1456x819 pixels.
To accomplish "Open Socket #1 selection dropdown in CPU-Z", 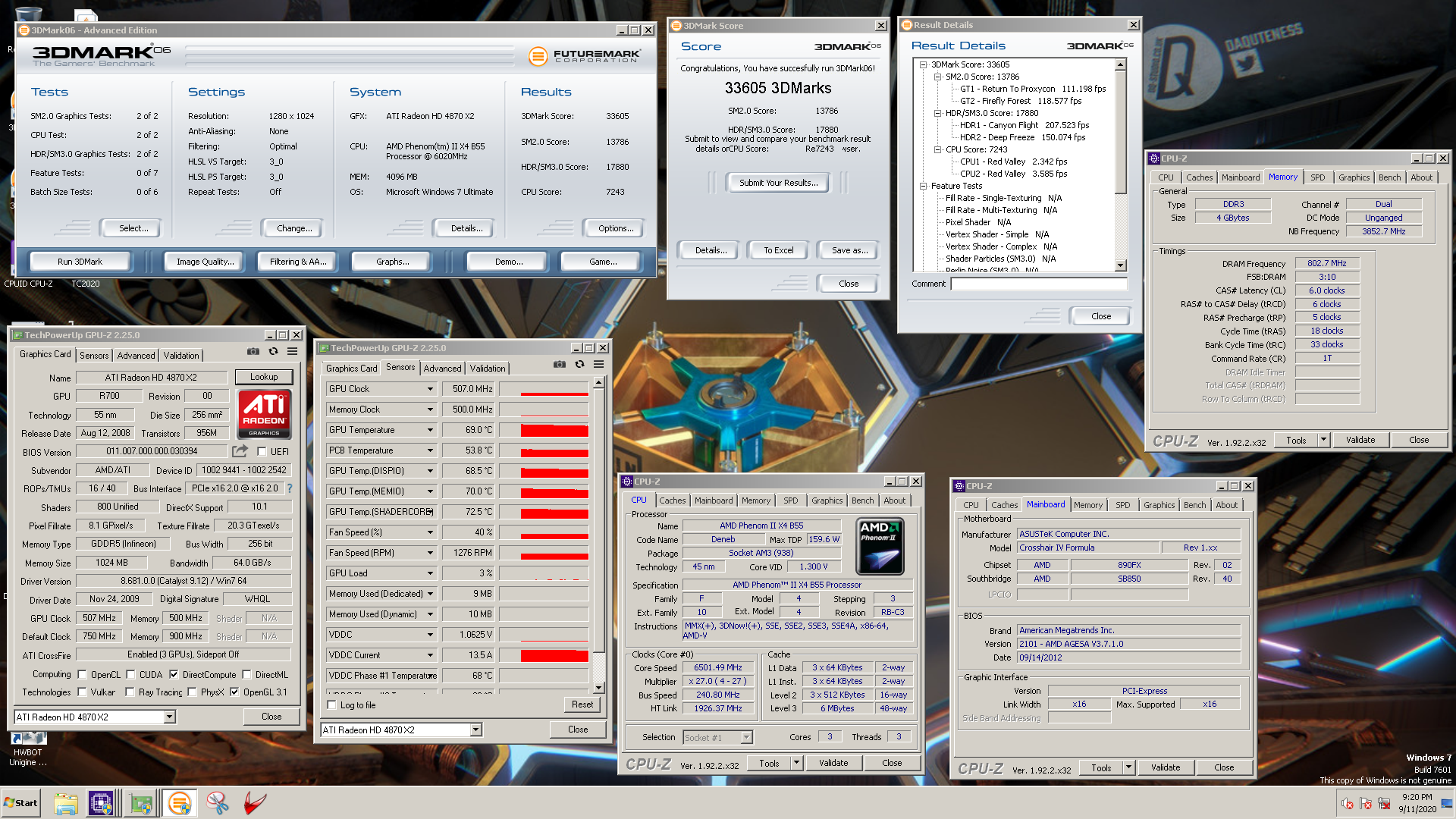I will 746,737.
